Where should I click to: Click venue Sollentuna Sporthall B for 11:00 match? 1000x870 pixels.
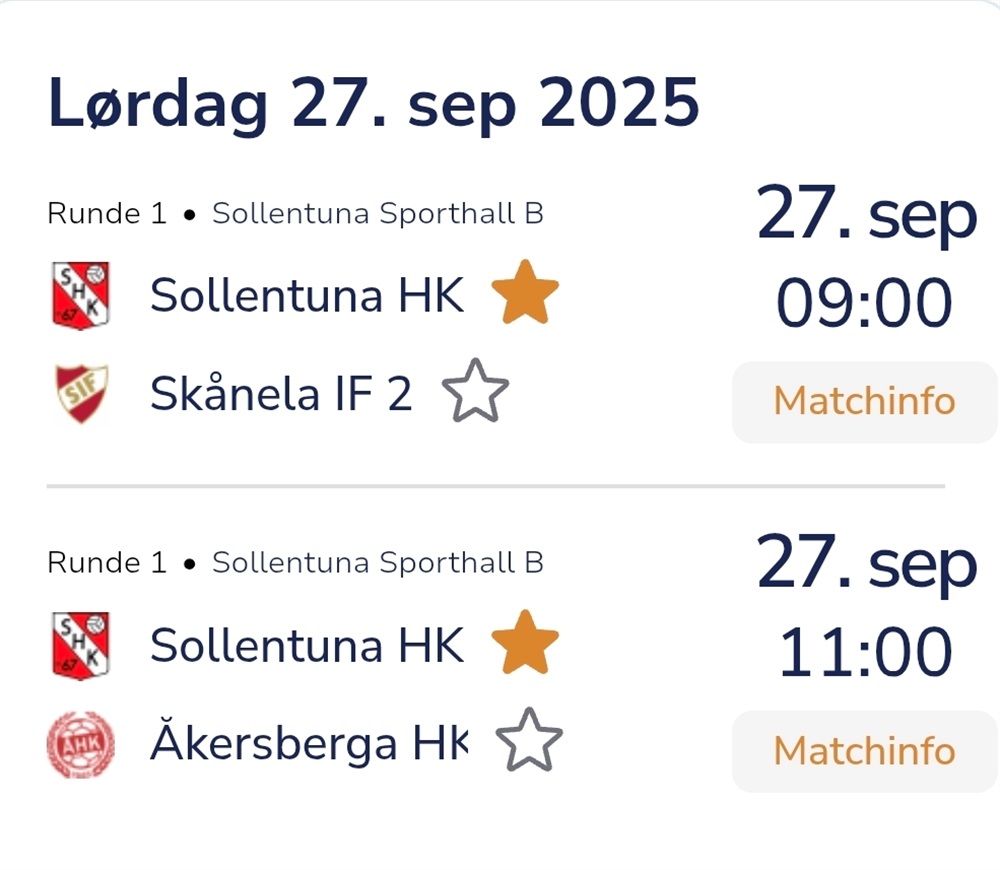[378, 563]
